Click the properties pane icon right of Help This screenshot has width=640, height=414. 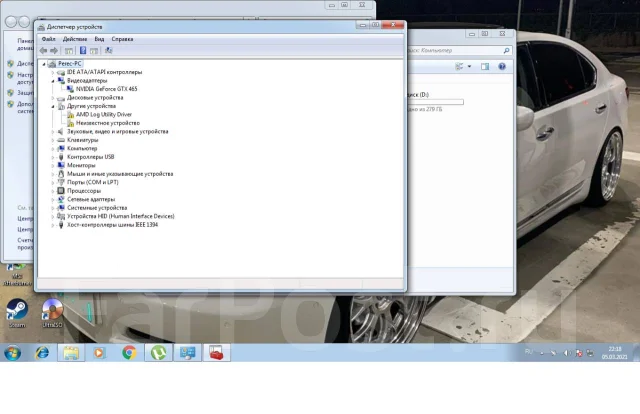pos(94,51)
